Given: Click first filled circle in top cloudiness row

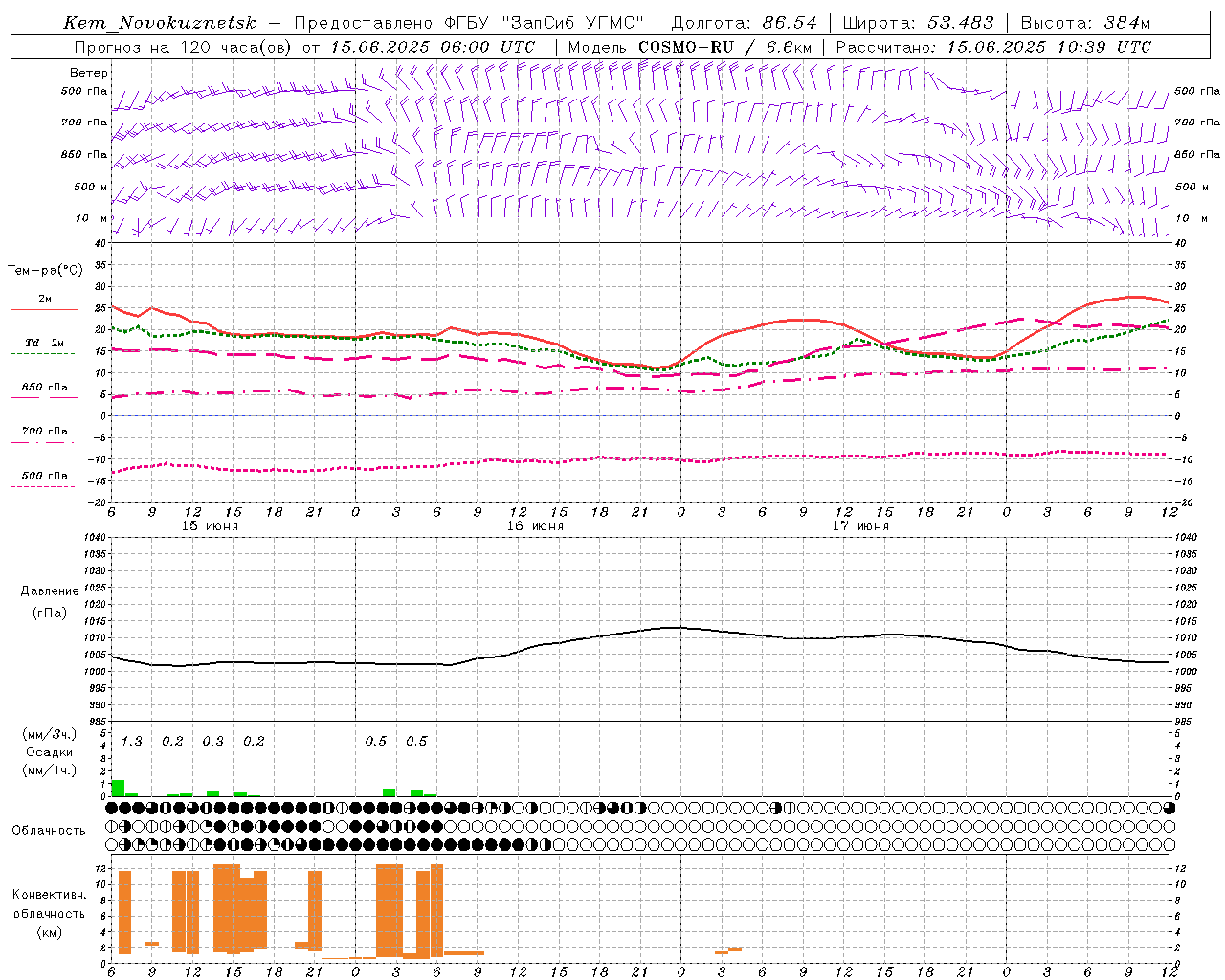Looking at the screenshot, I should [111, 808].
